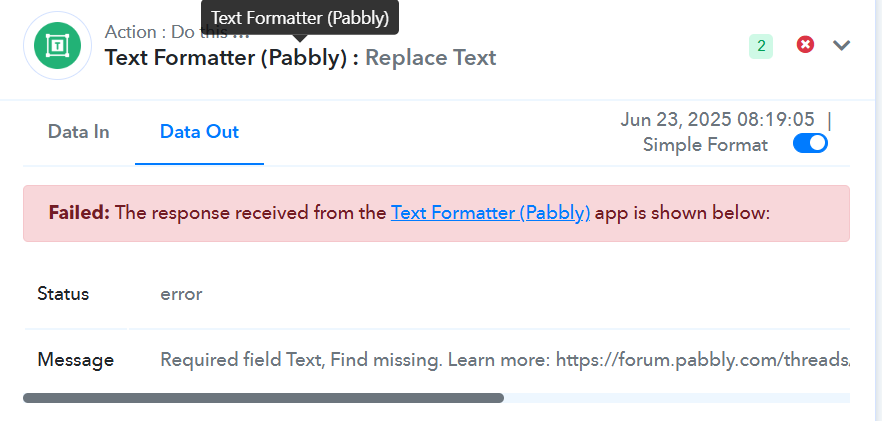
Task: Collapse the action step with the chevron
Action: pos(842,45)
